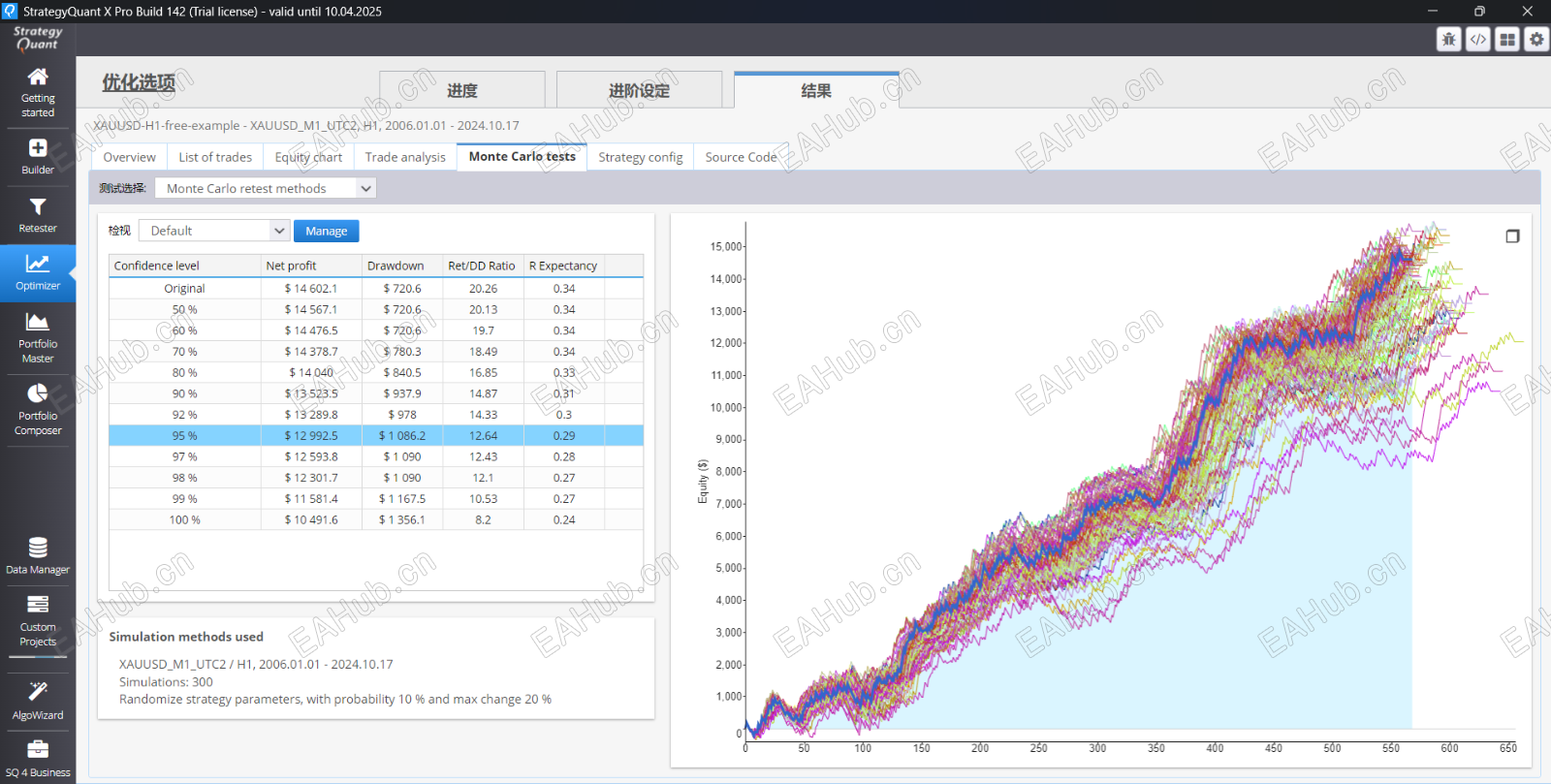Select the Original confidence row
Screen dimensions: 1551x784
pyautogui.click(x=376, y=289)
